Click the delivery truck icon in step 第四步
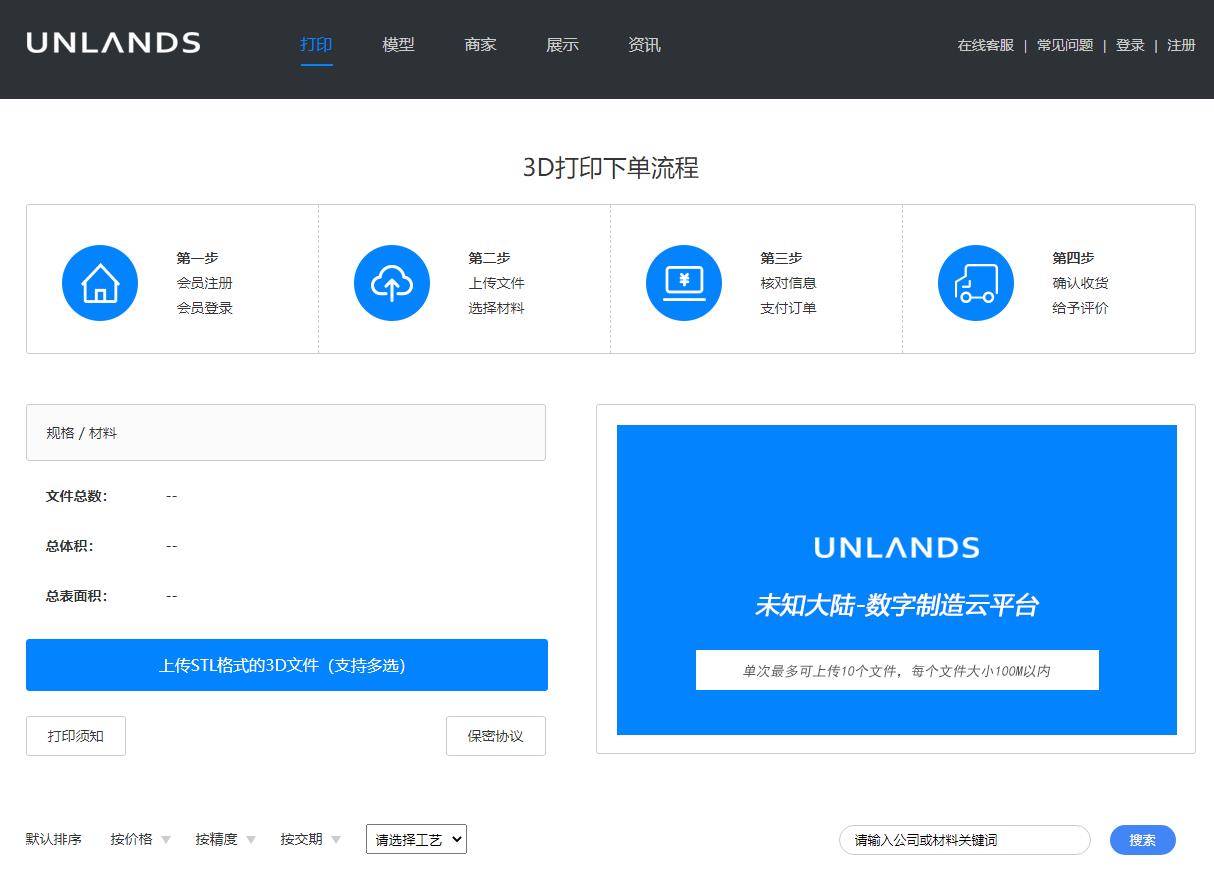 point(975,283)
